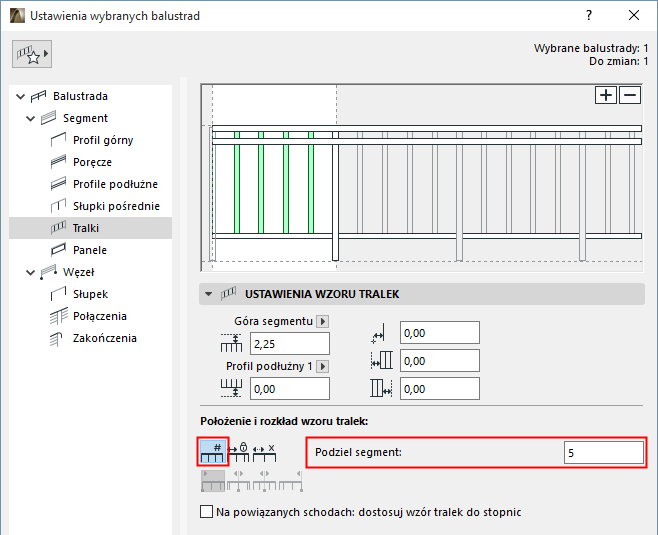Open the Połączenia settings page

click(x=99, y=316)
